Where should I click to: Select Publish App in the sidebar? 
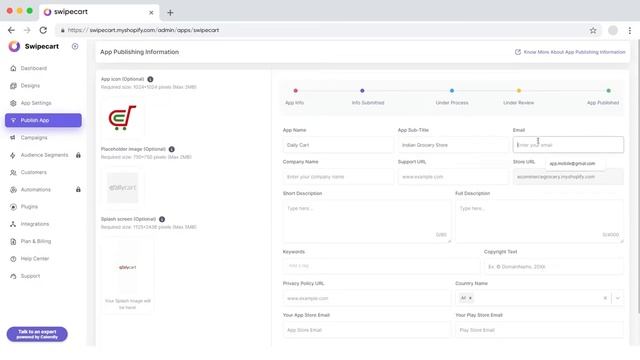click(x=43, y=120)
